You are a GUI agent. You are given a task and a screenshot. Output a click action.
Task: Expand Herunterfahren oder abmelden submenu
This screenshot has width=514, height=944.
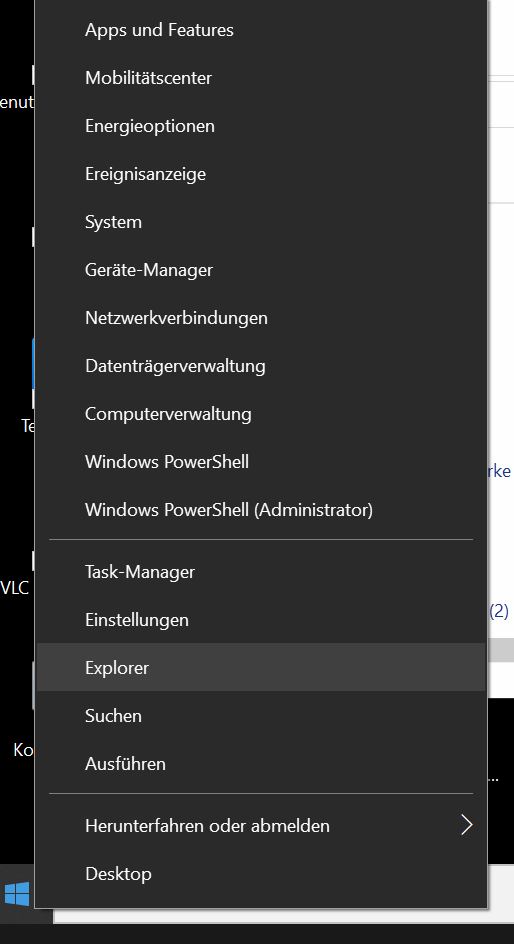[261, 825]
